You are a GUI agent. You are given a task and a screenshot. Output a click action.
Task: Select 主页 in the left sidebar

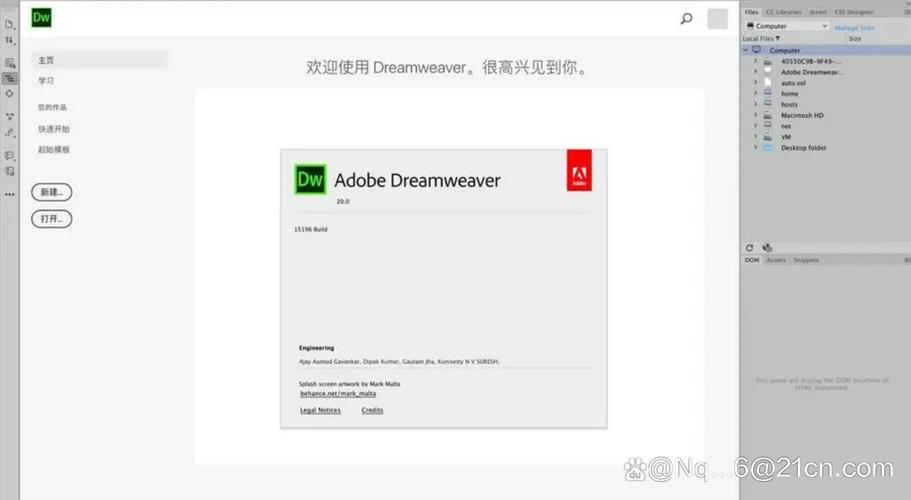pos(99,60)
